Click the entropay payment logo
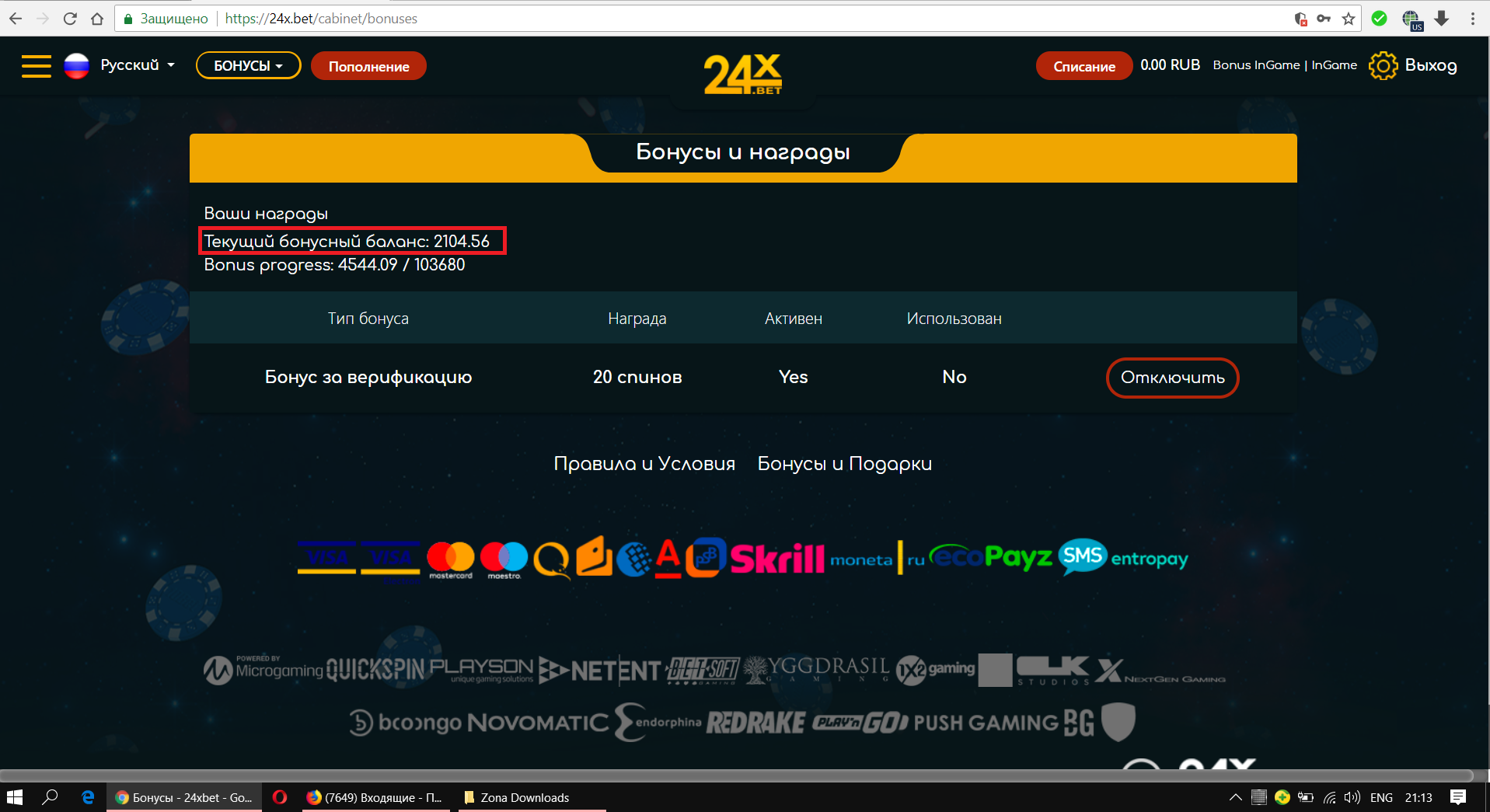This screenshot has height=812, width=1490. tap(1150, 559)
